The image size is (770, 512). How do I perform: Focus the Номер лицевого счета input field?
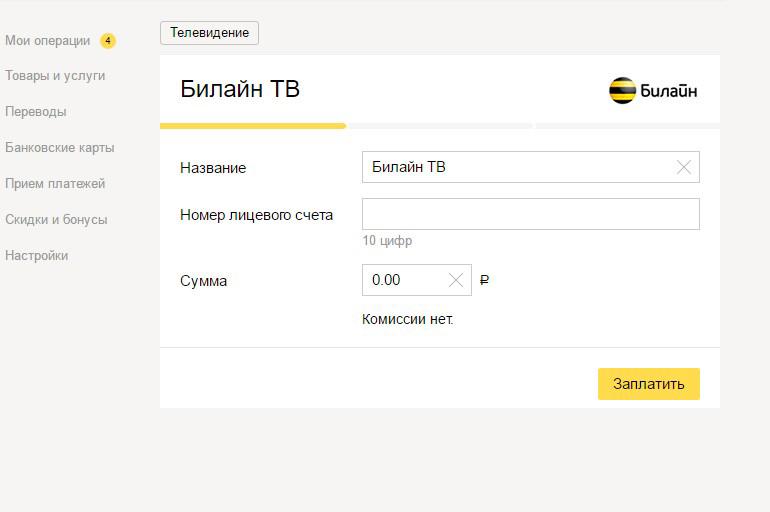click(x=531, y=214)
